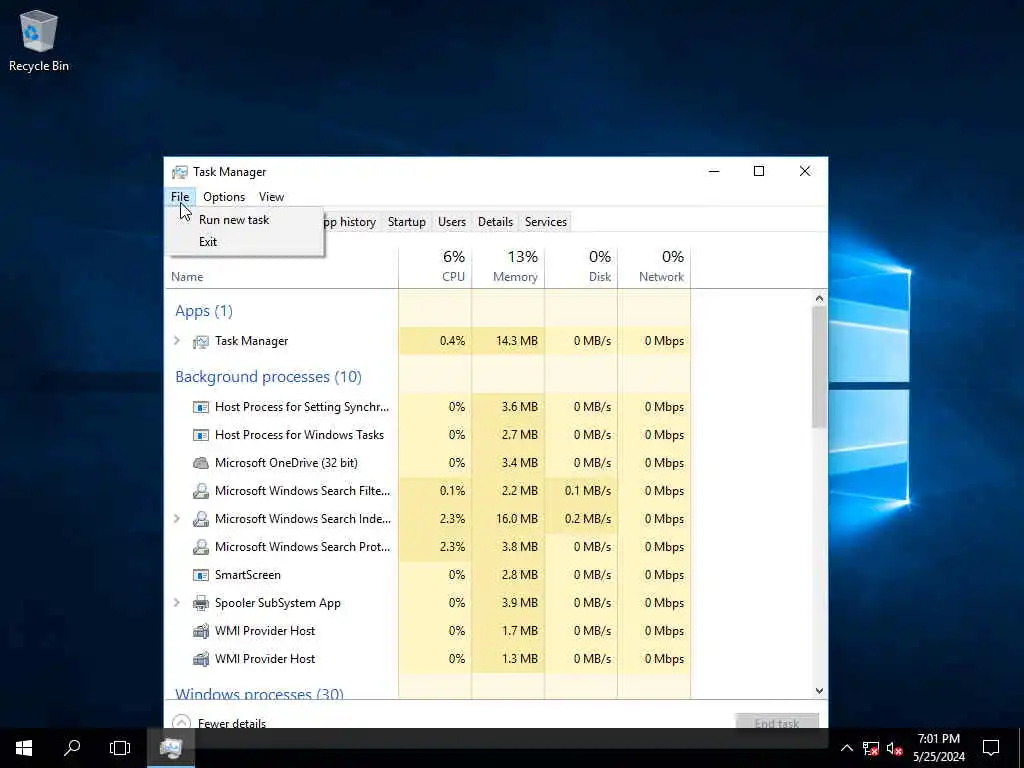
Task: Open the network status tray icon
Action: [871, 748]
